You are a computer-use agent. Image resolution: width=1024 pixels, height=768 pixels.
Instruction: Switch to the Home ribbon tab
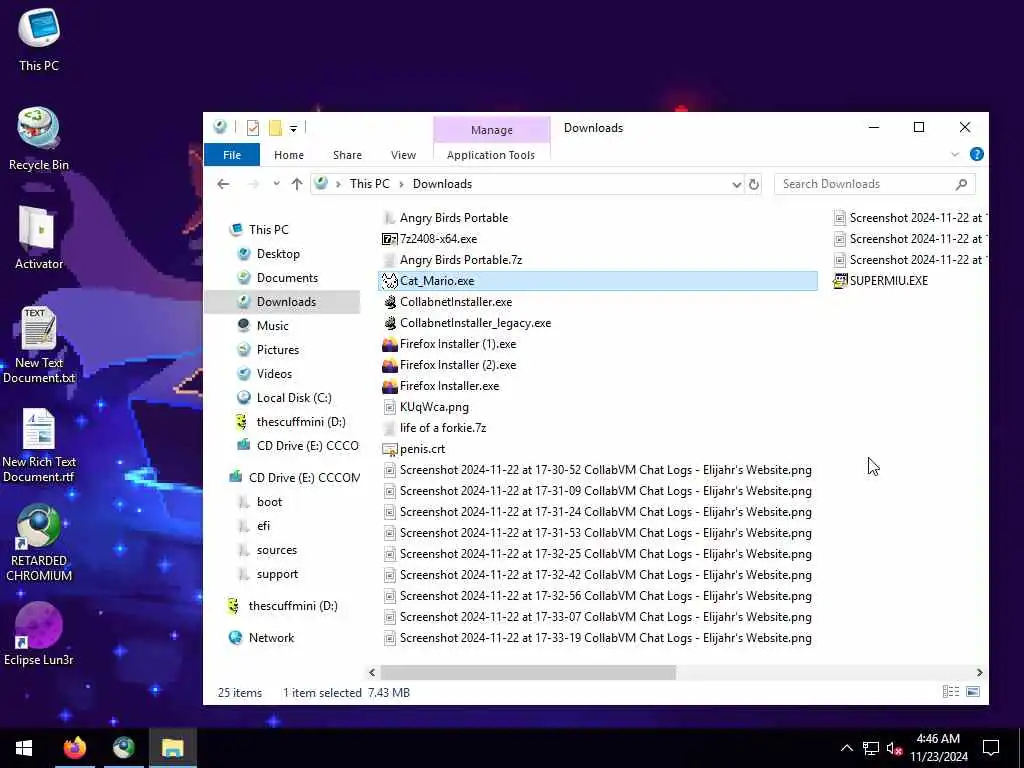click(x=289, y=155)
